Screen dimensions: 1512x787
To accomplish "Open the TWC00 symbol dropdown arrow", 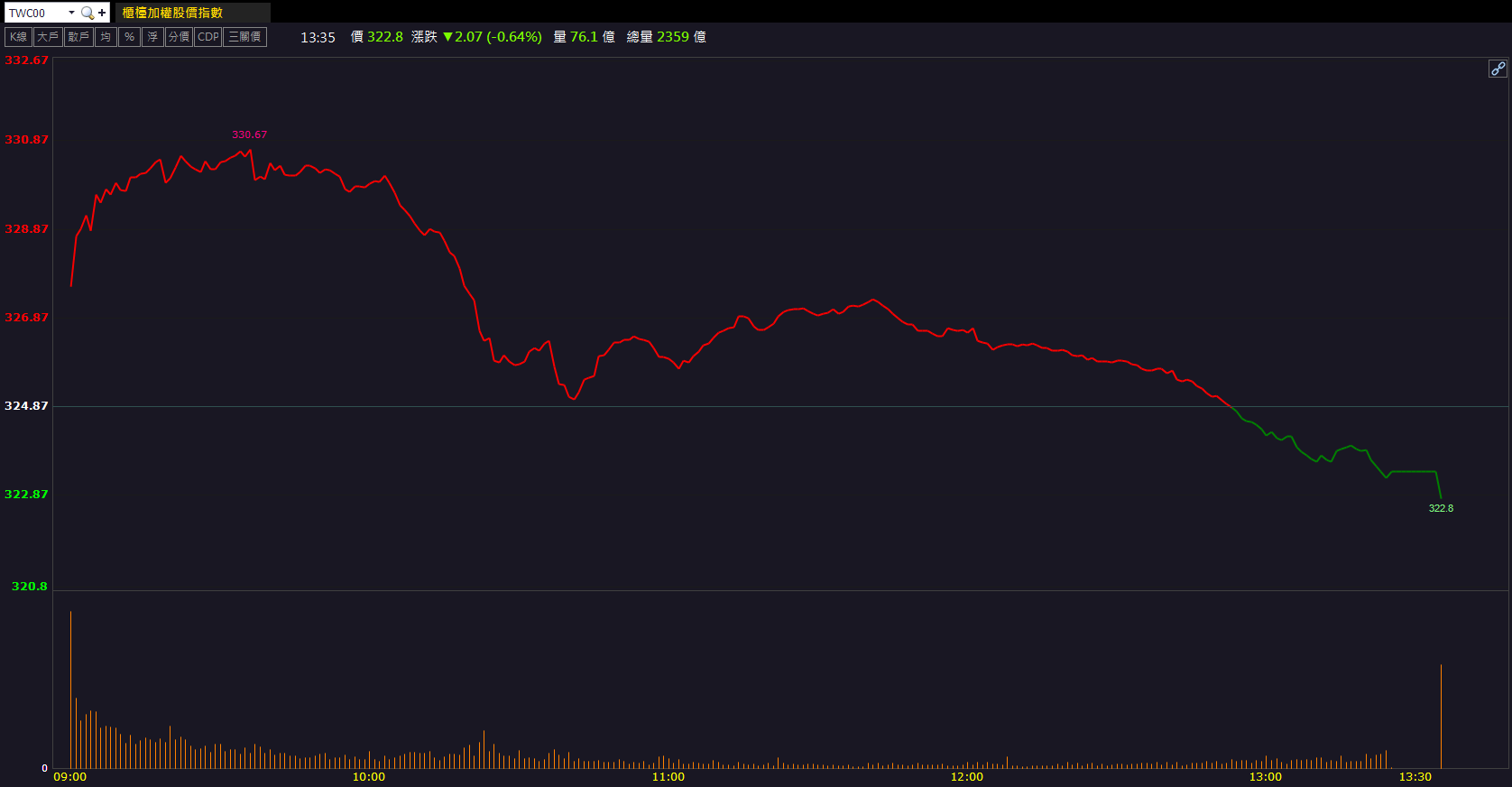I will (71, 13).
